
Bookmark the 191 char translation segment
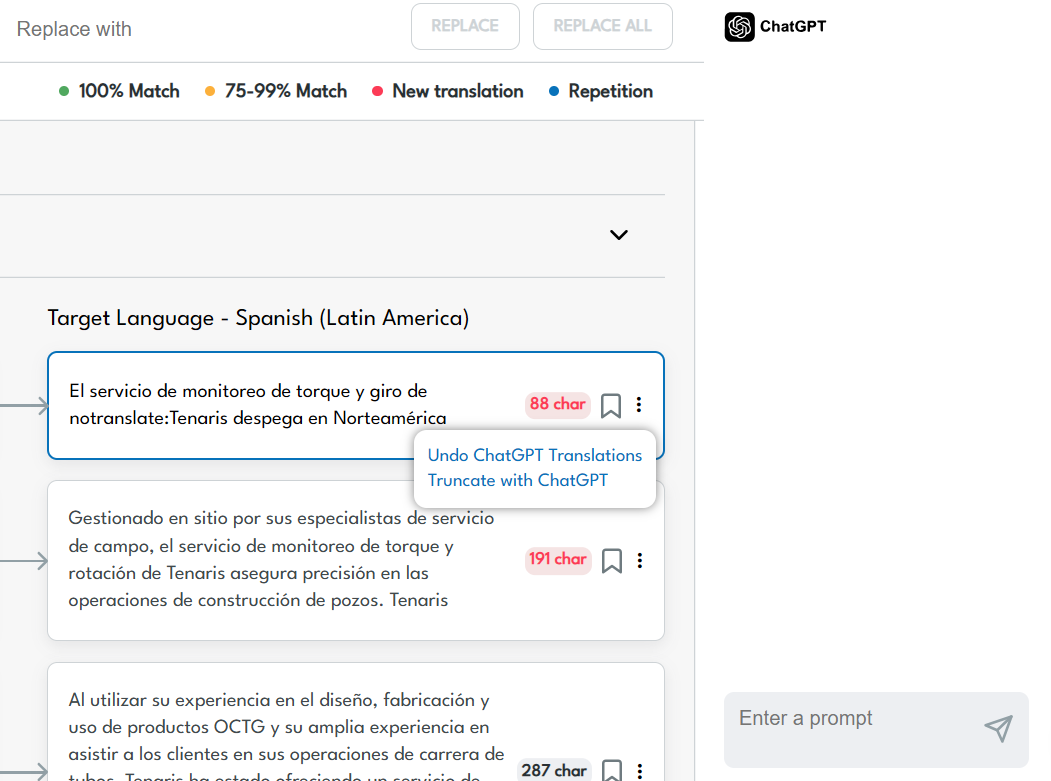[x=612, y=561]
